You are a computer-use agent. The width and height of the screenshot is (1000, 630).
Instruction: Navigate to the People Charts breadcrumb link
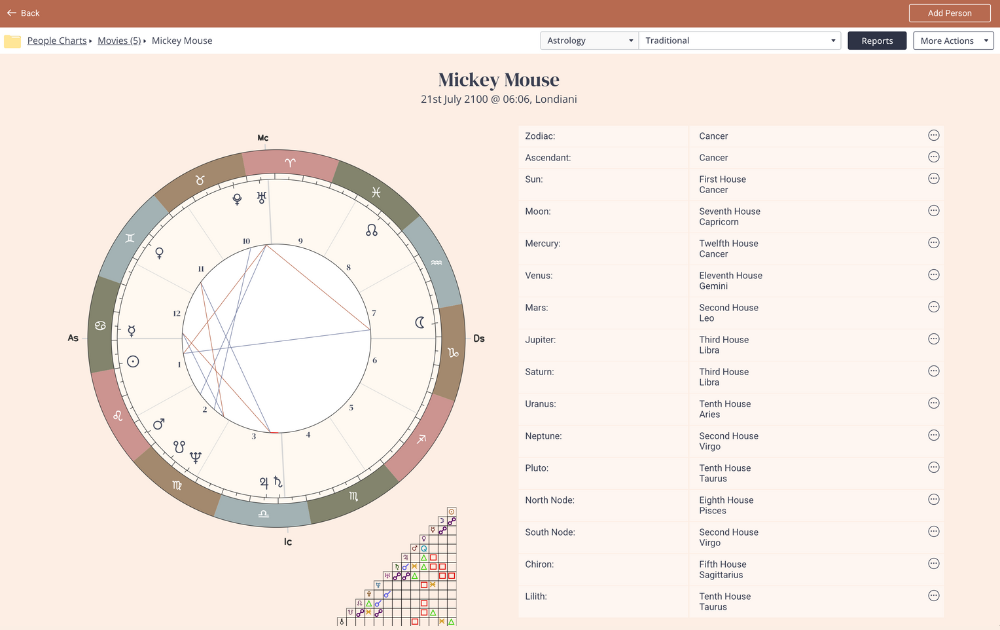[57, 41]
